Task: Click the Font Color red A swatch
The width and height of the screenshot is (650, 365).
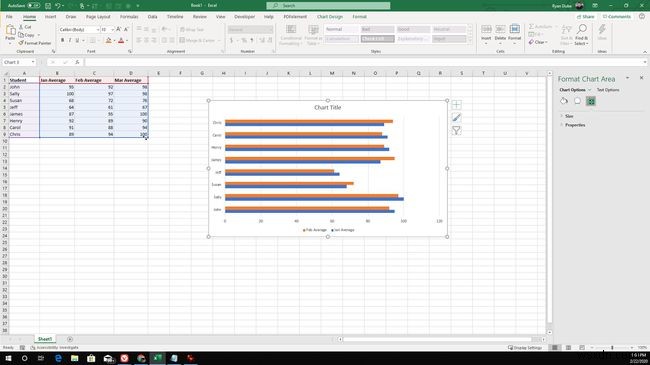Action: (121, 40)
